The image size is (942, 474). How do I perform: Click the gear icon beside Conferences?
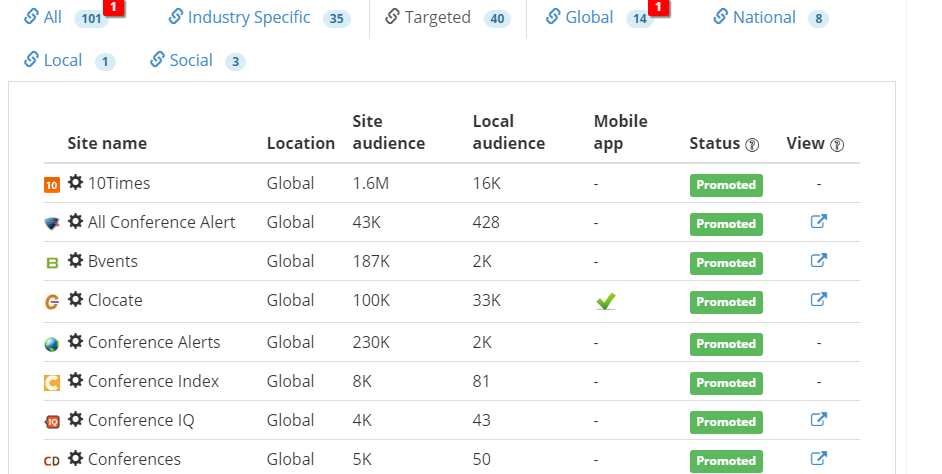pyautogui.click(x=75, y=458)
